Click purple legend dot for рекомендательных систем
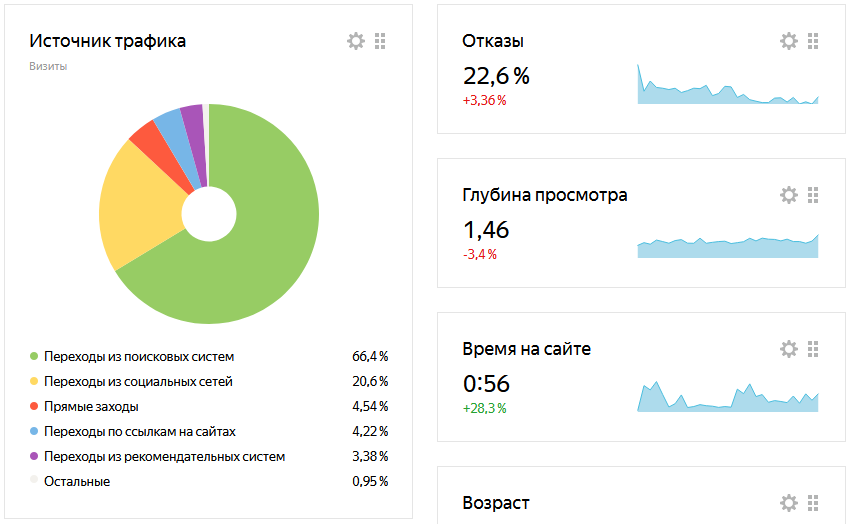The image size is (851, 524). 34,456
